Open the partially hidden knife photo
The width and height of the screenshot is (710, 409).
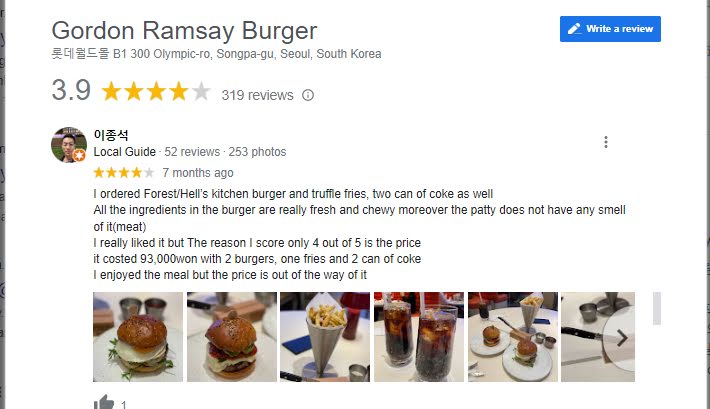pos(598,337)
